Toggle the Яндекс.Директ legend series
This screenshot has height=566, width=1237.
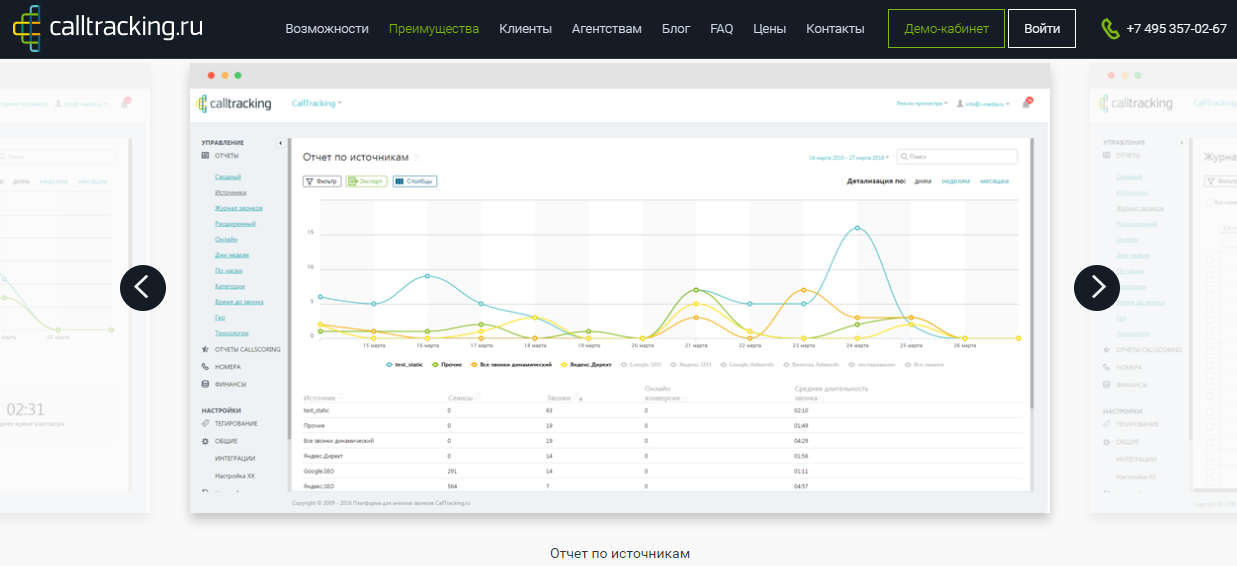[588, 365]
